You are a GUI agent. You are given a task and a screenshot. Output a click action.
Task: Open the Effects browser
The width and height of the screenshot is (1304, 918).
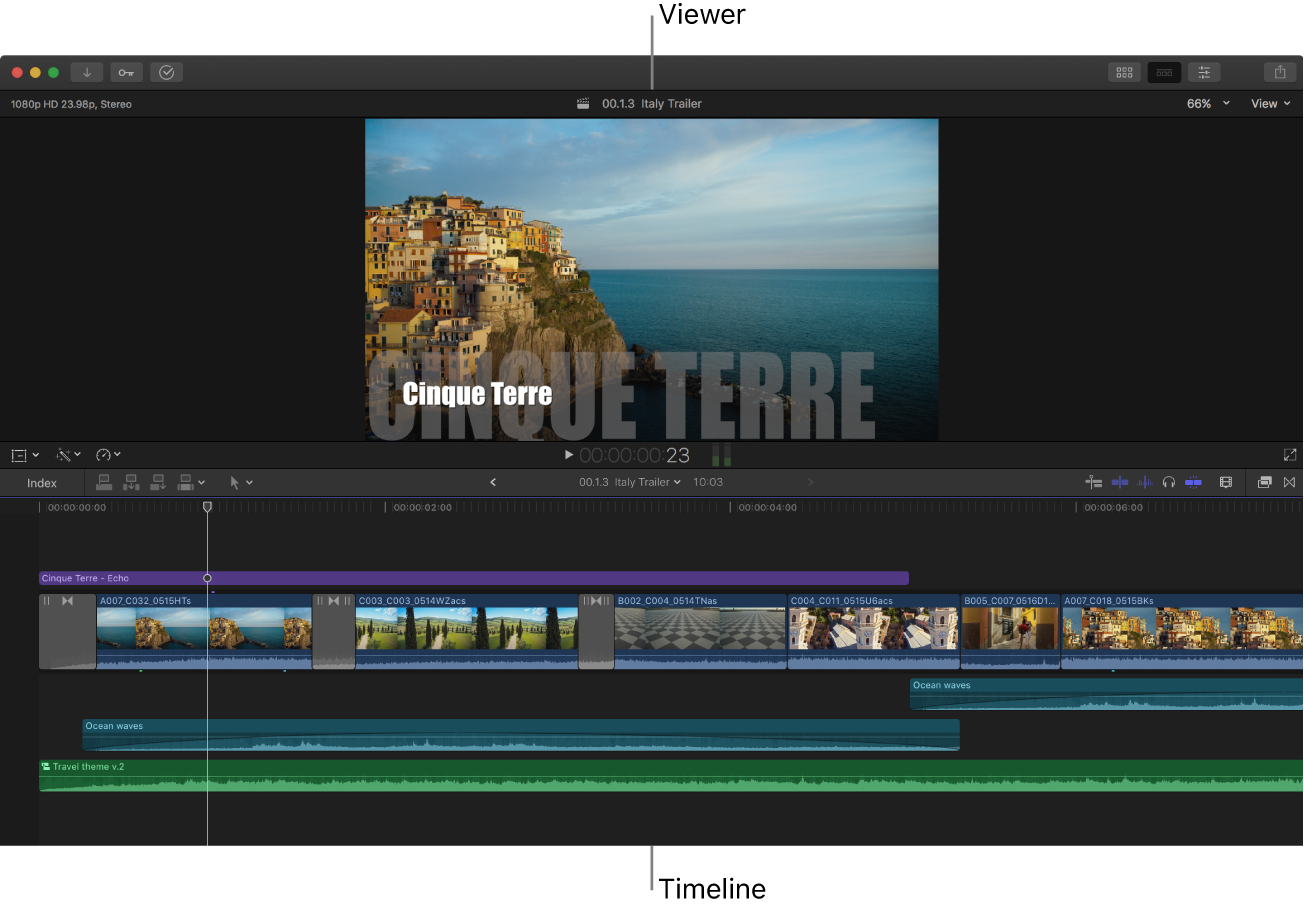[1264, 482]
